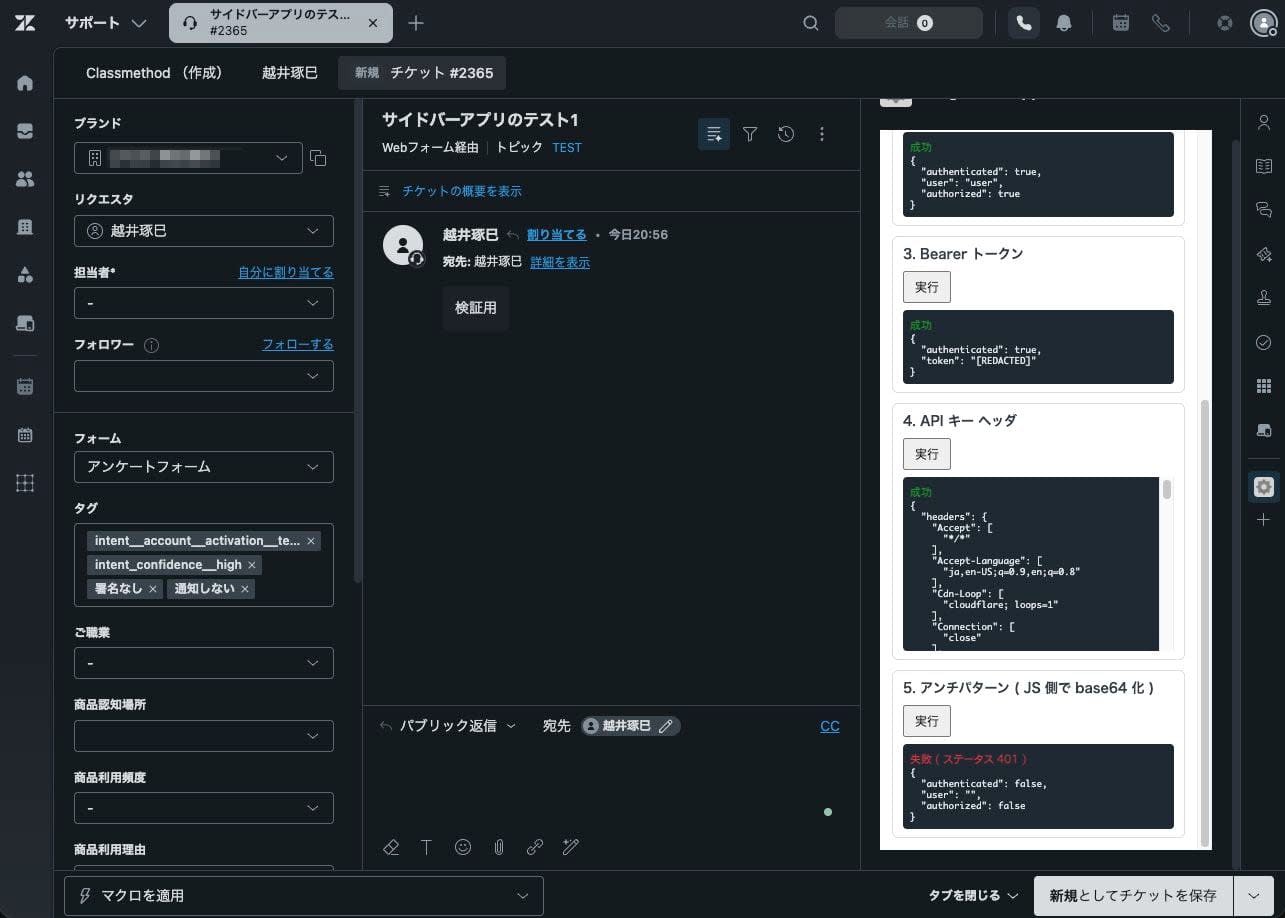Open the フォロワー dropdown
This screenshot has width=1285, height=918.
tap(204, 376)
